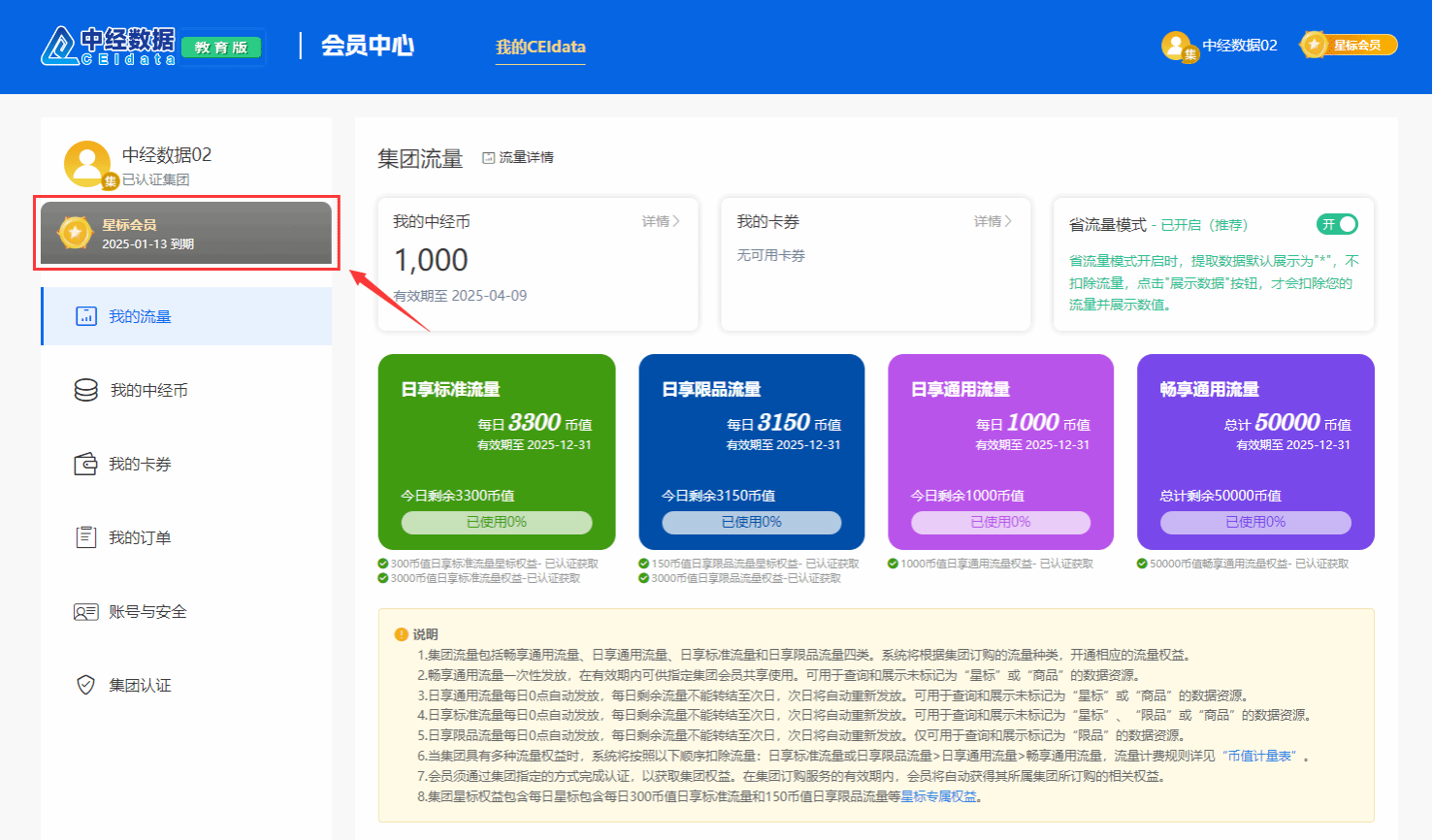Click the 今日剩余3300币值 text

point(458,495)
